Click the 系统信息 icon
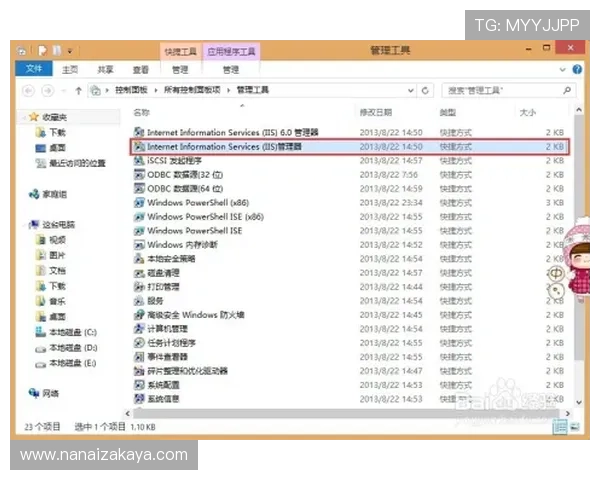600x480 pixels. 139,399
